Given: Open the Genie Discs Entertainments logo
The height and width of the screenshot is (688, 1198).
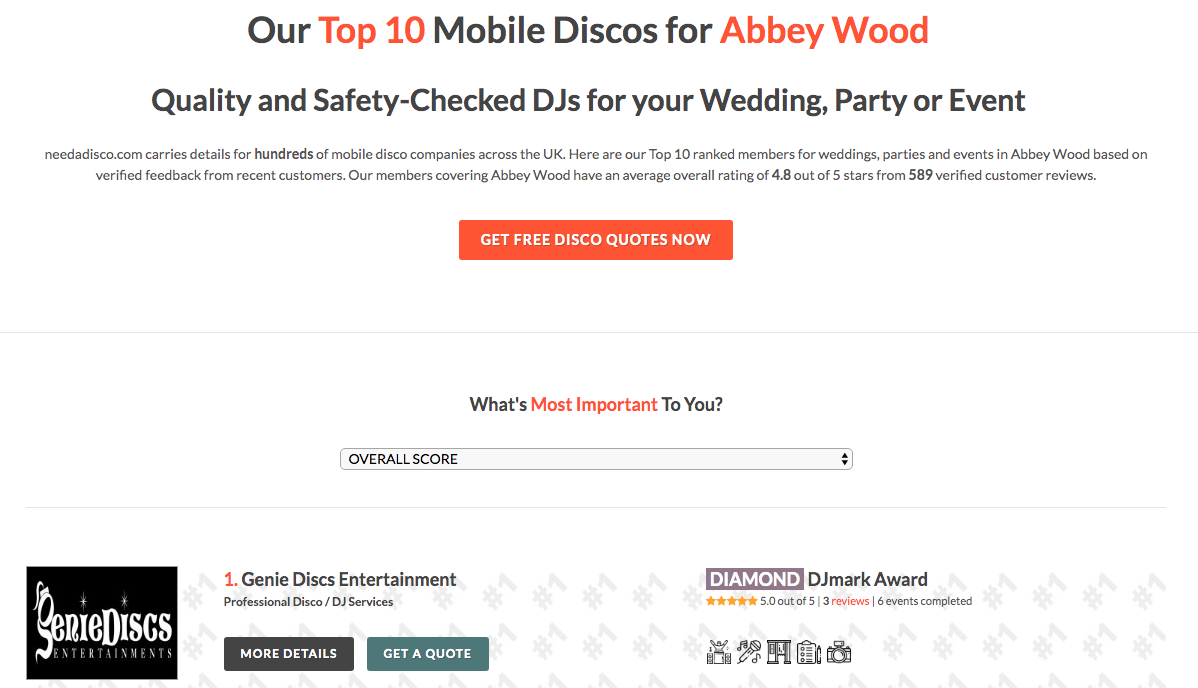Looking at the screenshot, I should [x=102, y=622].
